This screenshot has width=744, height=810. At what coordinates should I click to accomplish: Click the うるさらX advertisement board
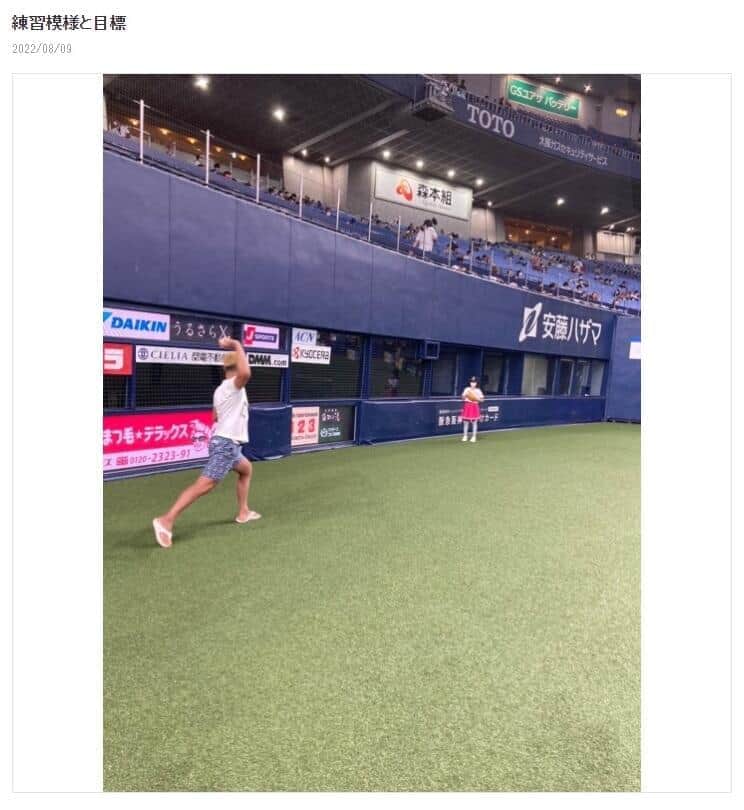pos(202,329)
